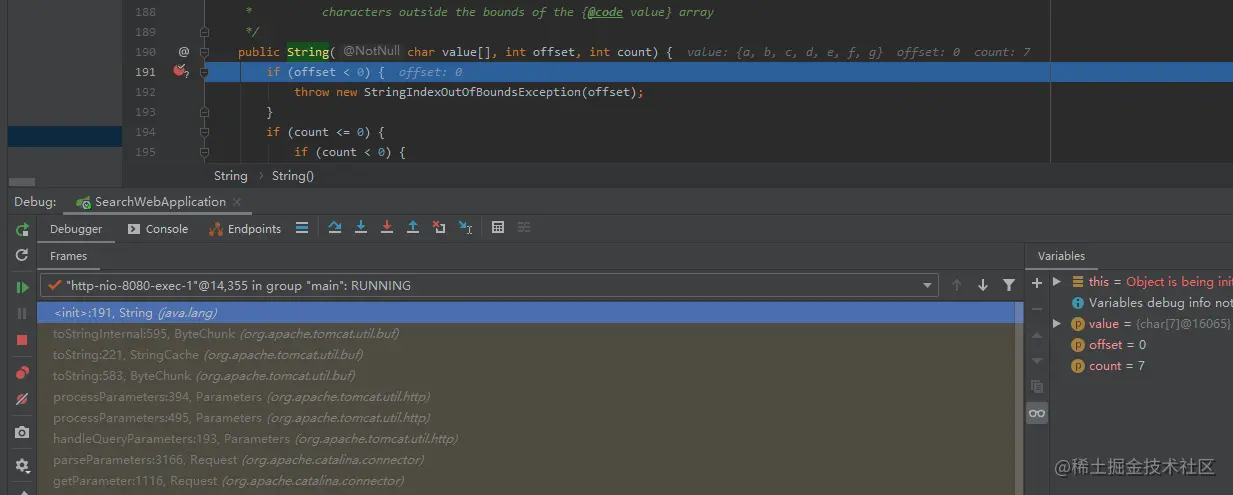Image resolution: width=1233 pixels, height=495 pixels.
Task: Select frame getParameter:1116, Request
Action: [527, 481]
